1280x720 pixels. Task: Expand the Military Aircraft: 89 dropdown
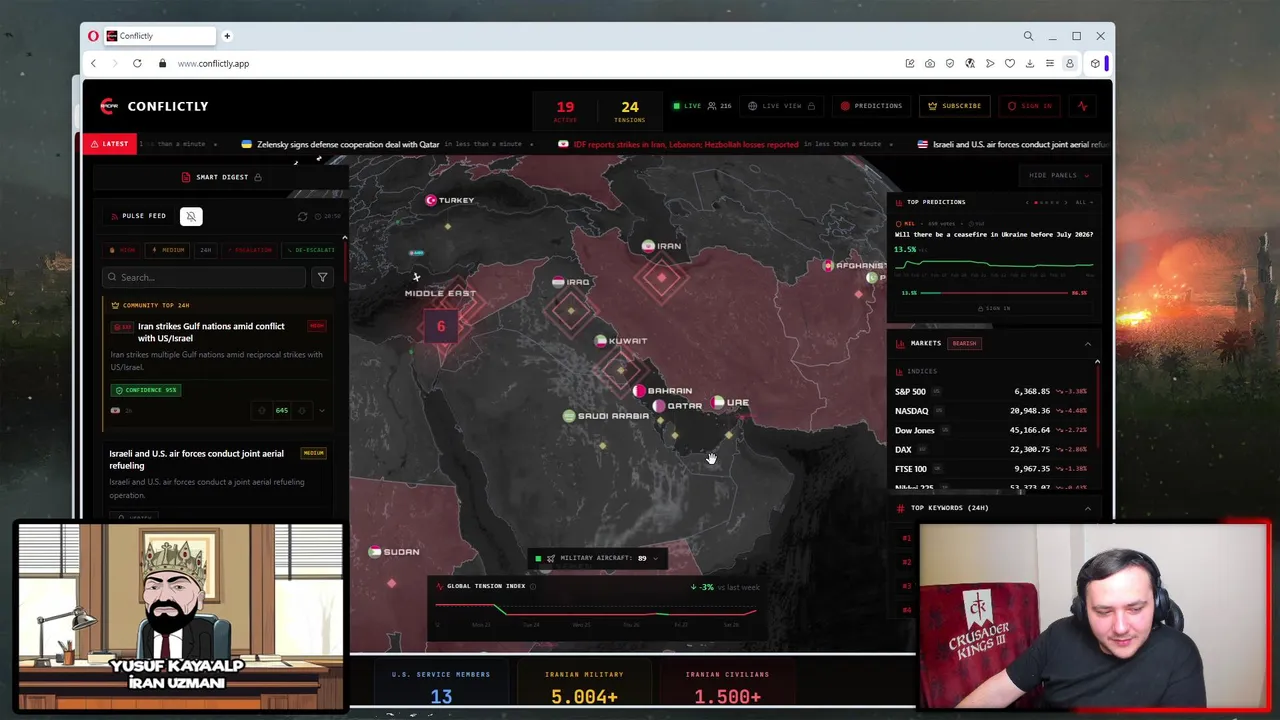(x=596, y=558)
